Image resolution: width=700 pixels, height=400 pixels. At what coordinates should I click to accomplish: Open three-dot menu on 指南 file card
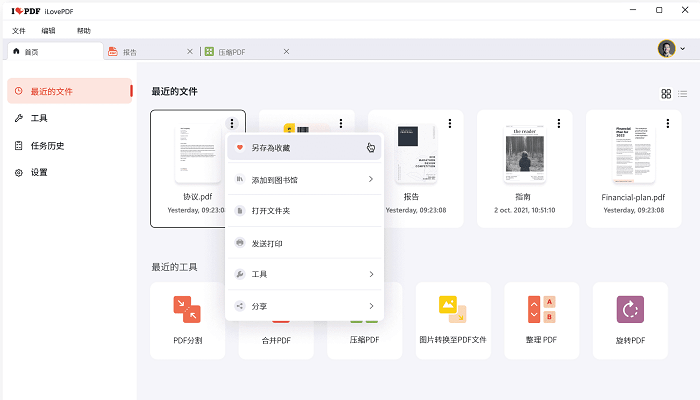click(559, 123)
